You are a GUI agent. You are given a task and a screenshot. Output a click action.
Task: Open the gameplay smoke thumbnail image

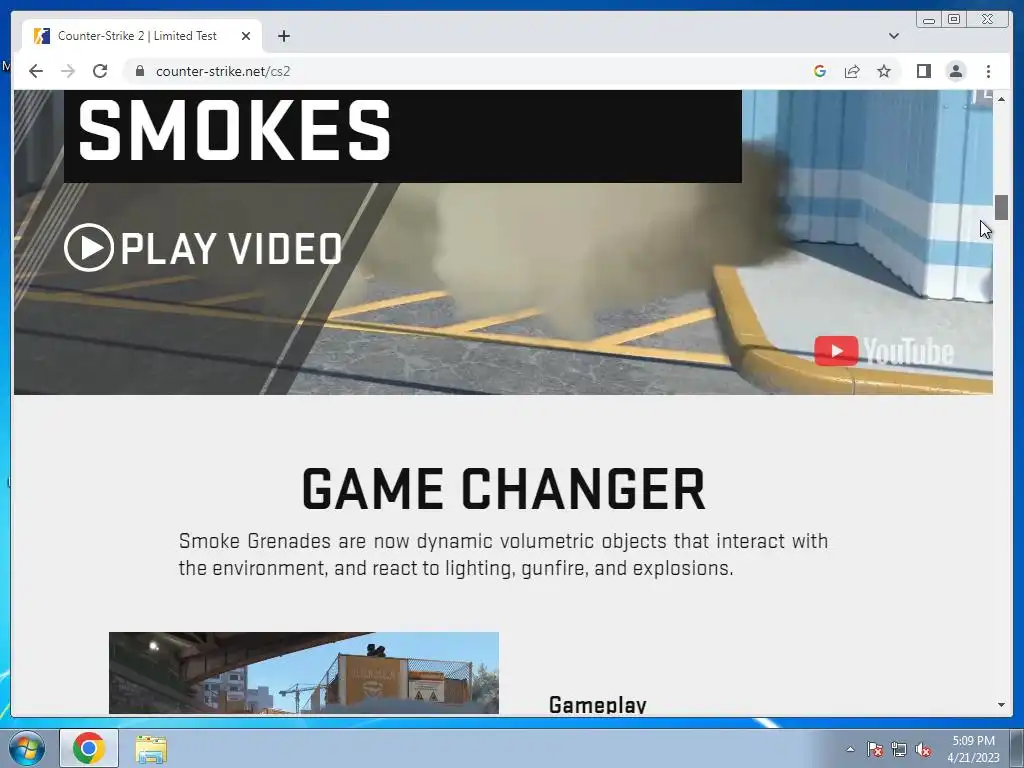click(304, 673)
